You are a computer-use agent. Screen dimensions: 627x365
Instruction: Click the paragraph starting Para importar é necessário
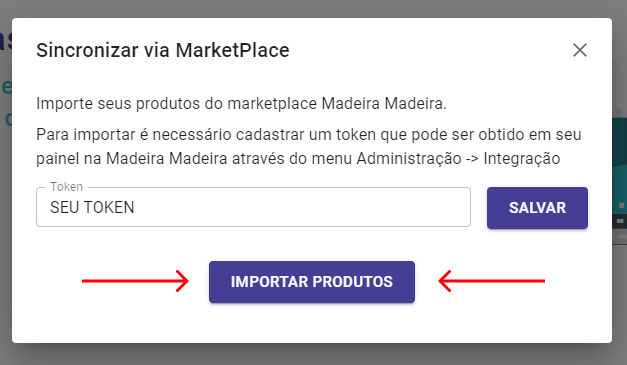pos(309,147)
